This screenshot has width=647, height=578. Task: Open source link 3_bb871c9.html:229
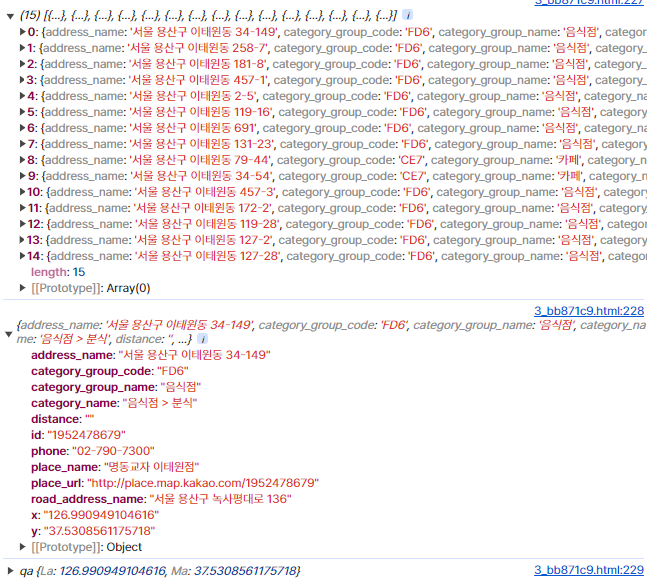click(589, 570)
